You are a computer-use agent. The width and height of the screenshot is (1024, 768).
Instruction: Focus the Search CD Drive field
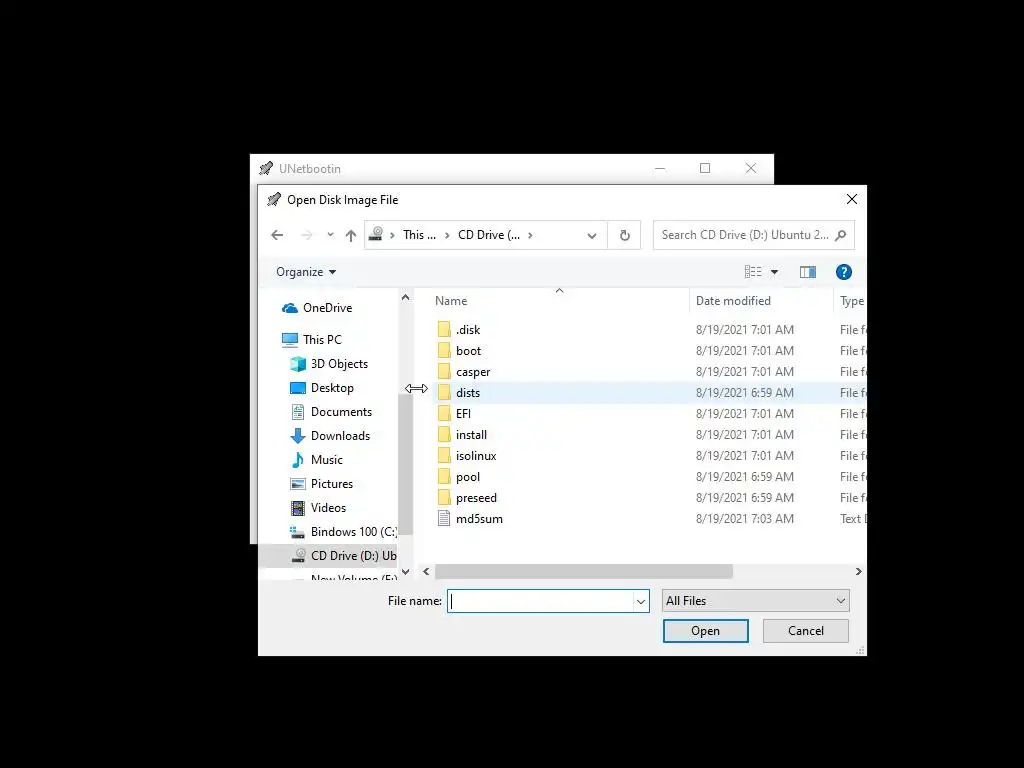(754, 235)
